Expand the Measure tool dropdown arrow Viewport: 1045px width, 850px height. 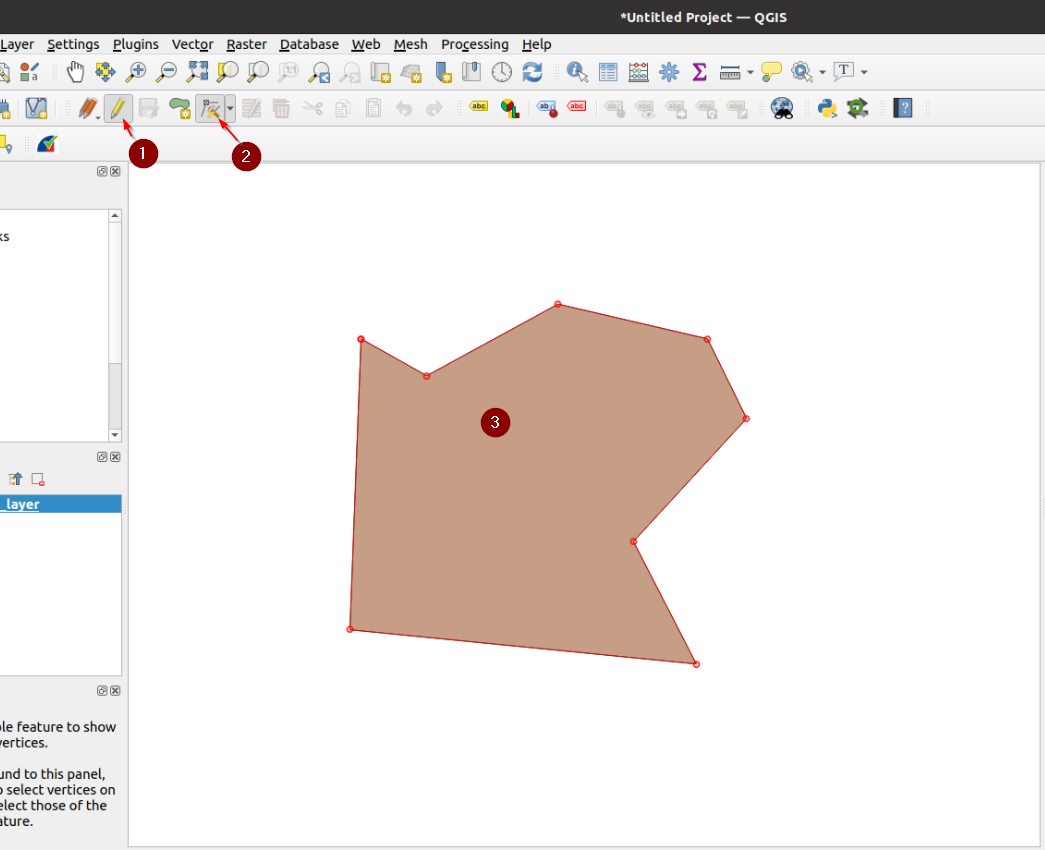(x=750, y=72)
